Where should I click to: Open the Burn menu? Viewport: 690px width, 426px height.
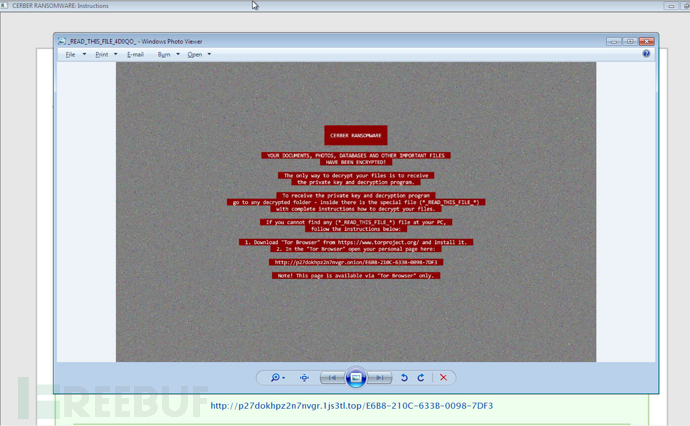click(164, 55)
